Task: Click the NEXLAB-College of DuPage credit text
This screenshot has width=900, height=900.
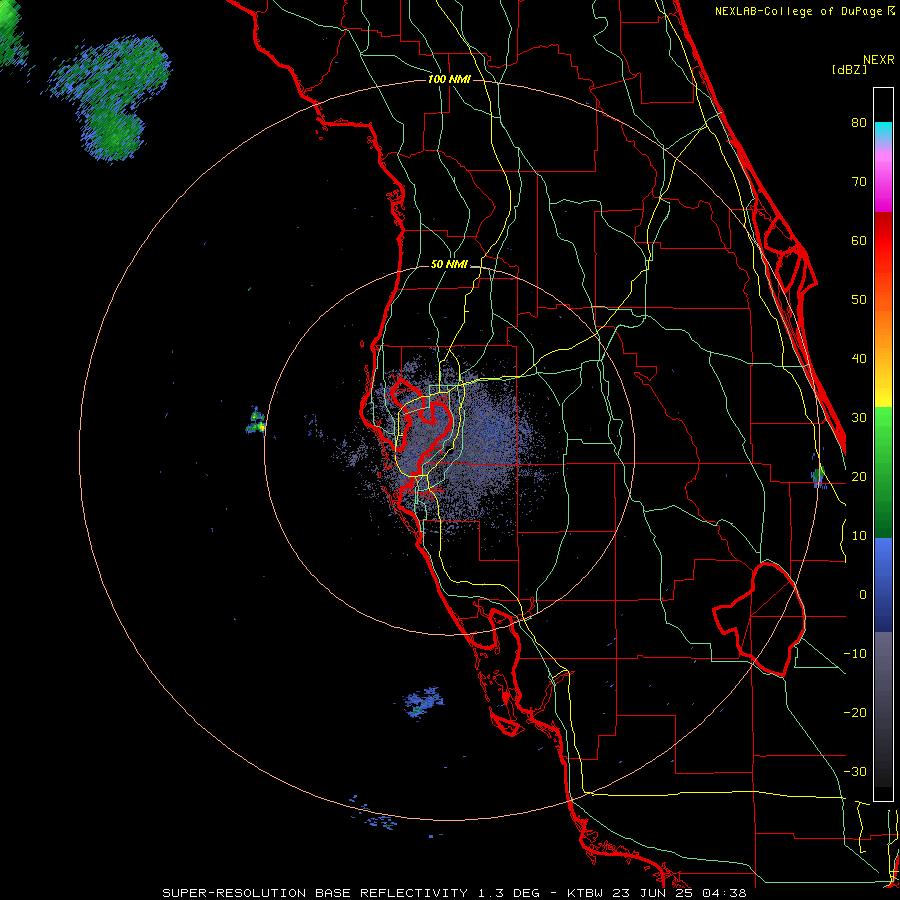Action: [804, 11]
